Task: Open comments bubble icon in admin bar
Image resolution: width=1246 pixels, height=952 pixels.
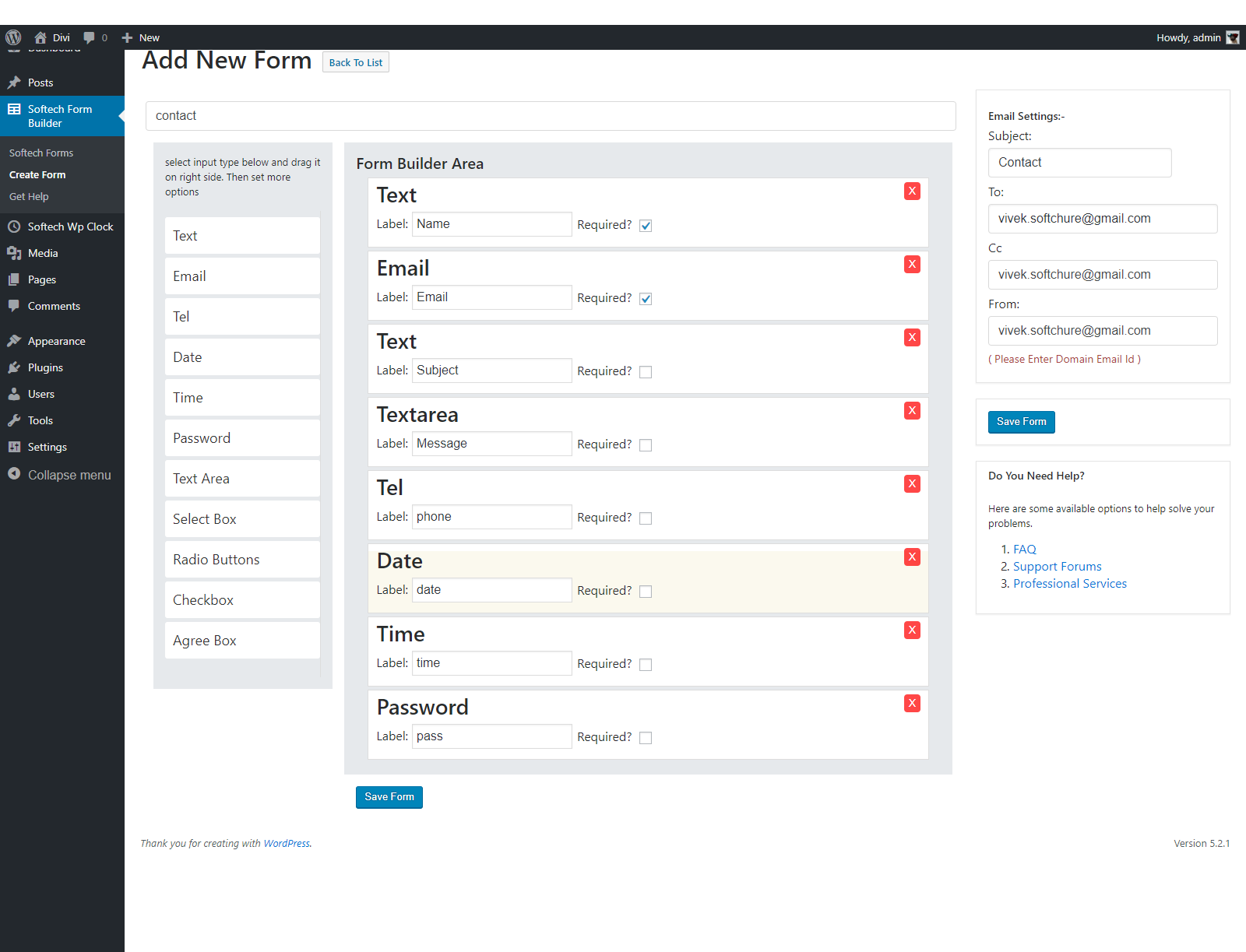Action: tap(90, 37)
